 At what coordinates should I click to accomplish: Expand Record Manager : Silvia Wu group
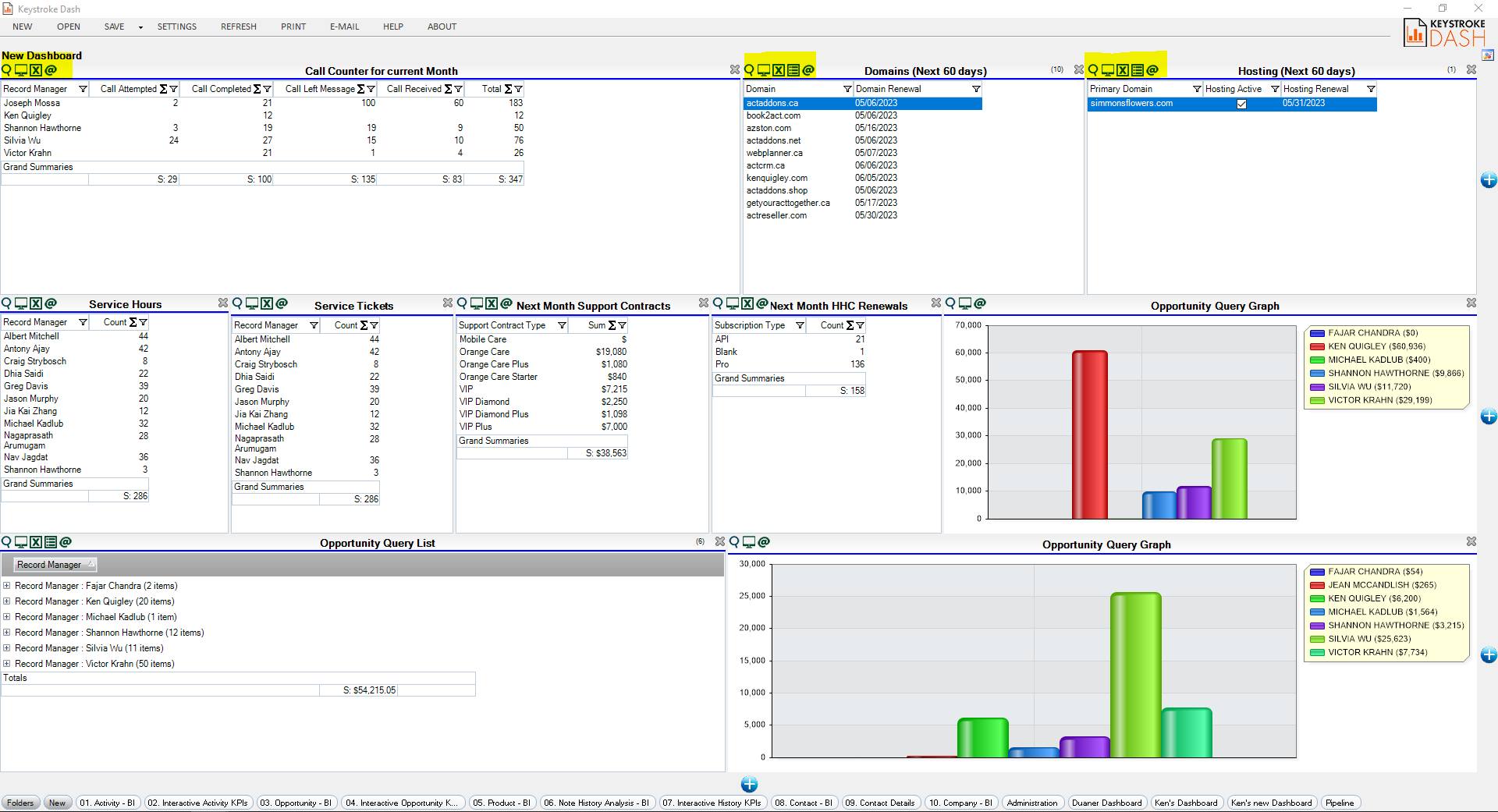pos(7,648)
